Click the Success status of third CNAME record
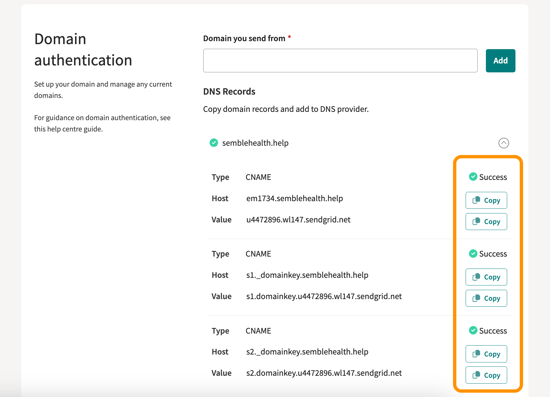Image resolution: width=550 pixels, height=397 pixels. [x=488, y=331]
